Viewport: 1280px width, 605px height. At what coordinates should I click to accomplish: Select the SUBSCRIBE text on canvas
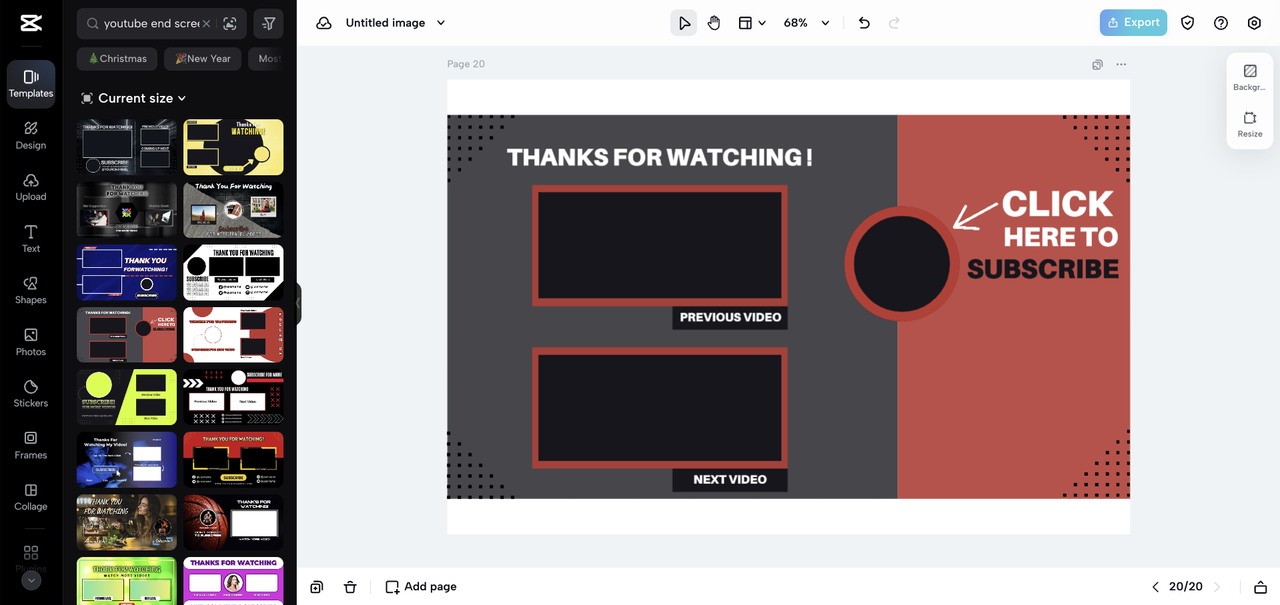pos(1043,268)
